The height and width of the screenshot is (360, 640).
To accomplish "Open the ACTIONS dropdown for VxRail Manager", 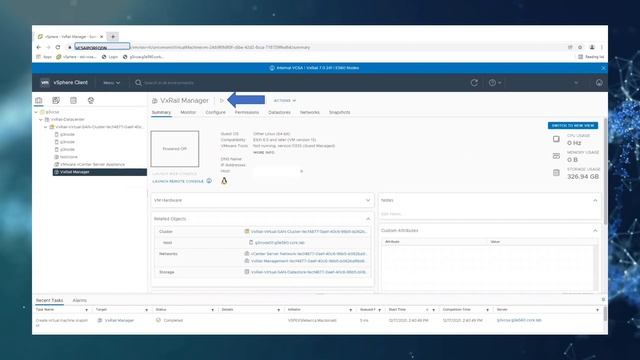I will [x=284, y=100].
